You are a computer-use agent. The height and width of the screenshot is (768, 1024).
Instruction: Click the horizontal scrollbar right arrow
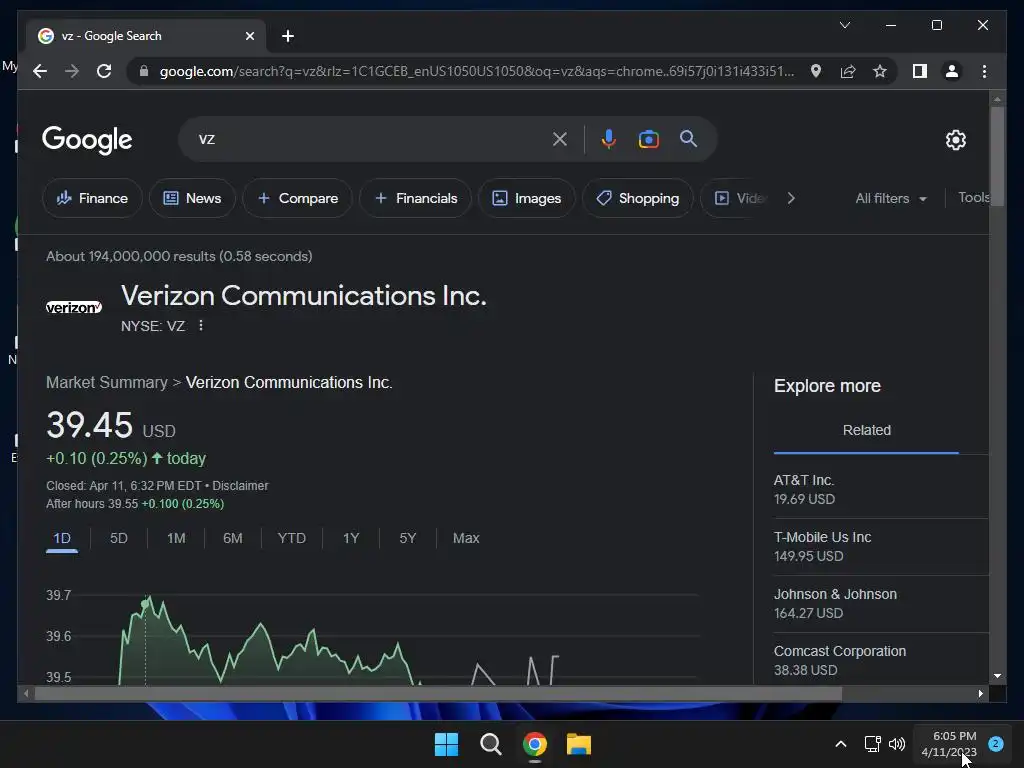click(980, 694)
